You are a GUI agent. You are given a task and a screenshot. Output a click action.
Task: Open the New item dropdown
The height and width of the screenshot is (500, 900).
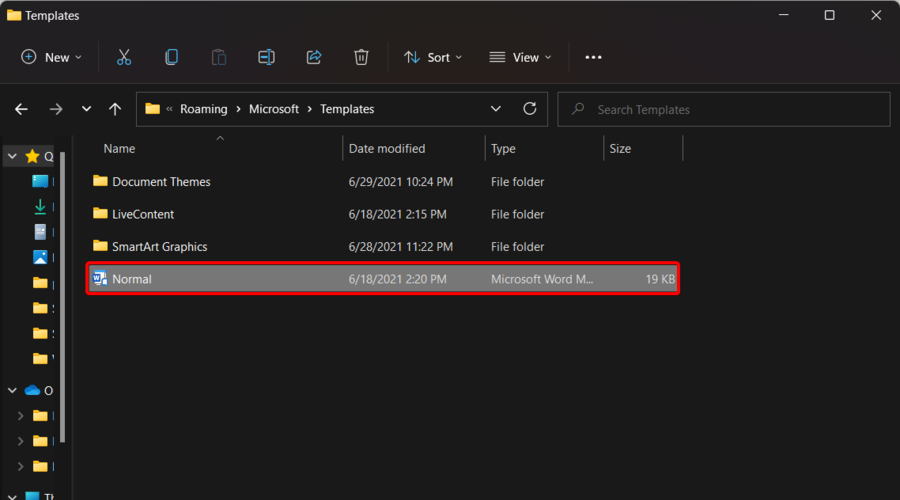(52, 57)
